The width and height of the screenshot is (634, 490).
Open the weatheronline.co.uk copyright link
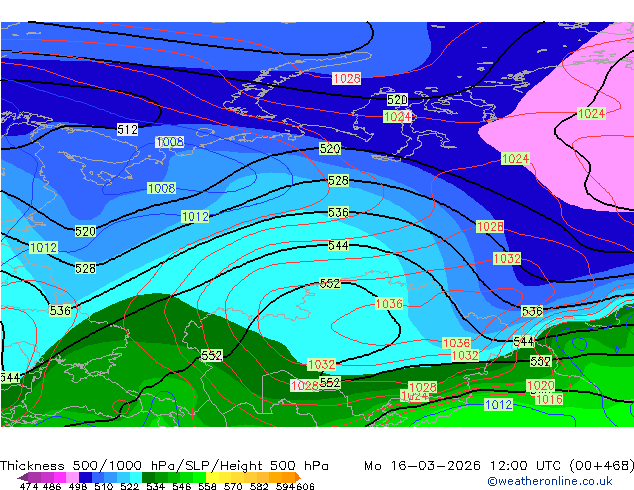point(550,481)
